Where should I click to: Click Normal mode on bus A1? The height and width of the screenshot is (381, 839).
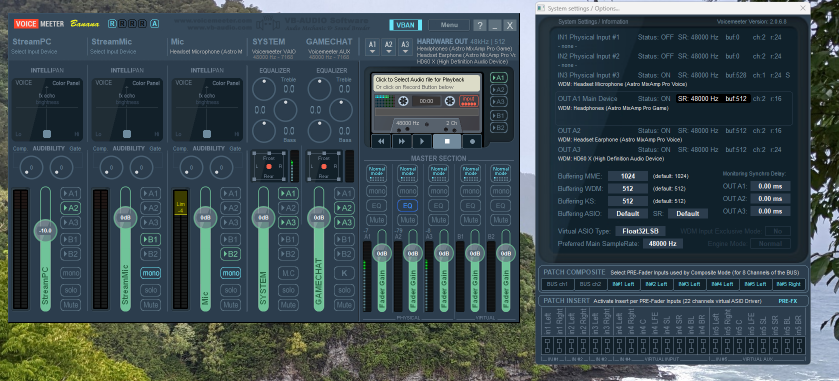coord(377,173)
